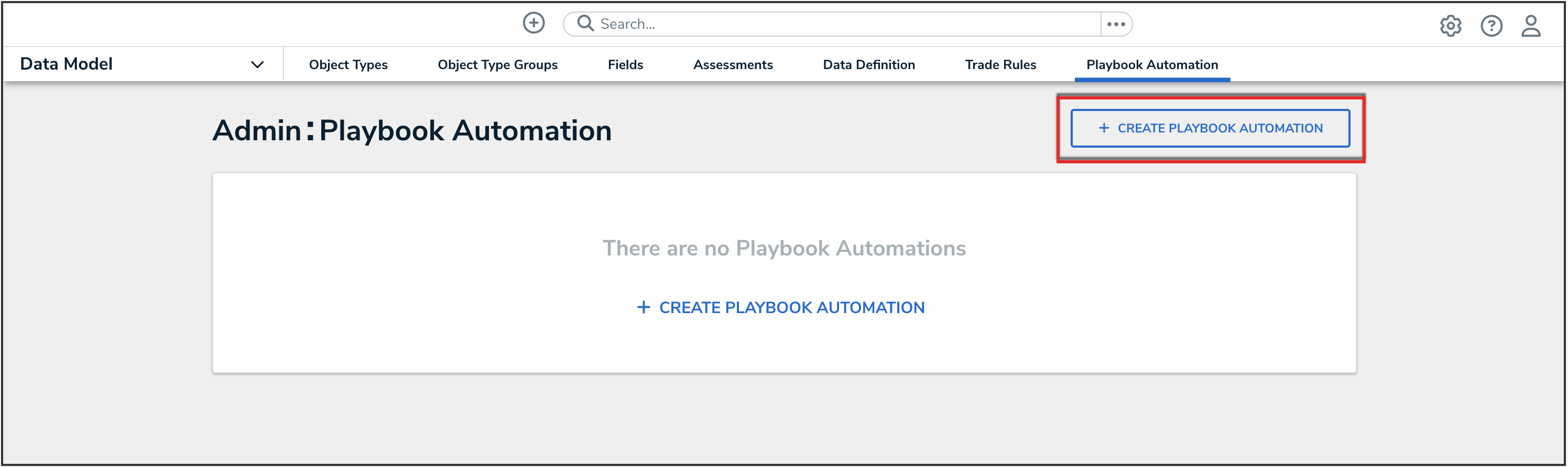Open the settings gear icon
1568x467 pixels.
[x=1450, y=26]
